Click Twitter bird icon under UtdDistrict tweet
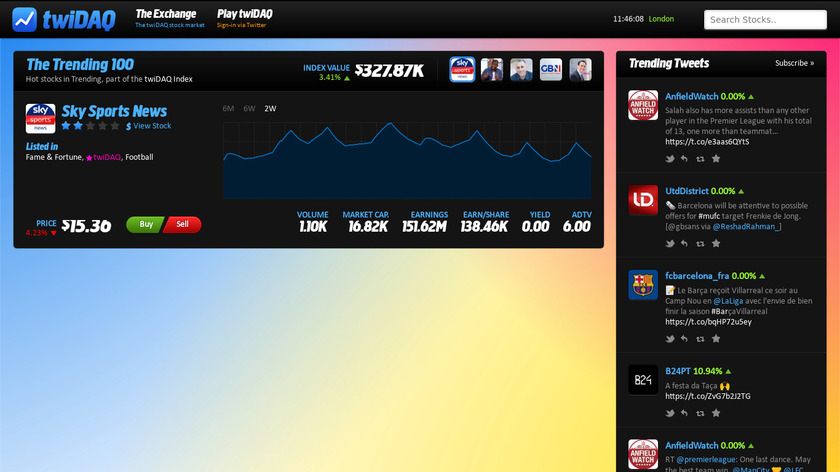Viewport: 840px width, 472px height. coord(670,243)
